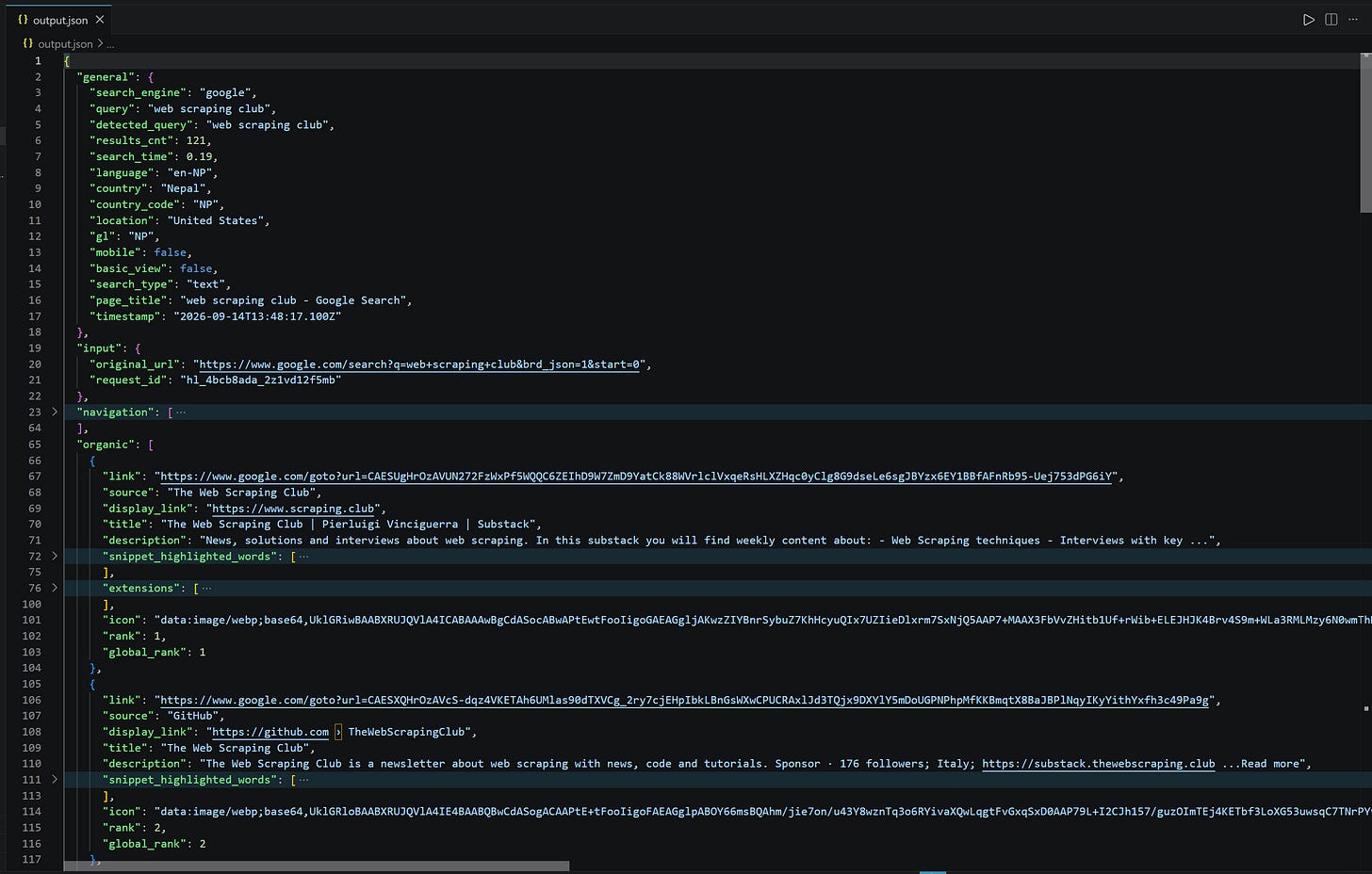The image size is (1372, 874).
Task: Open the https://github.com display link
Action: pos(270,732)
